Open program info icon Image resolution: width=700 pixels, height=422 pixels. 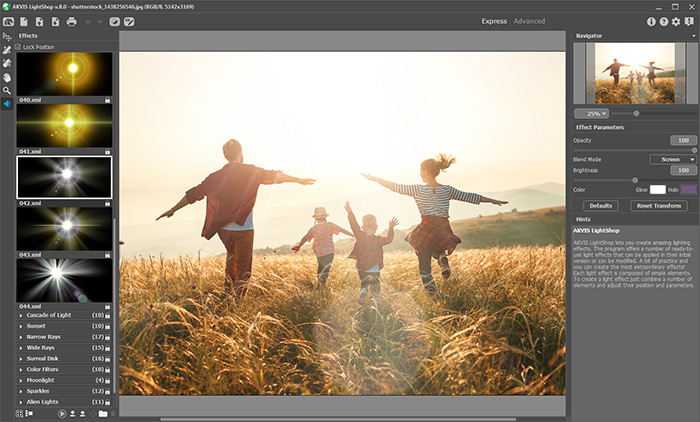pyautogui.click(x=651, y=21)
